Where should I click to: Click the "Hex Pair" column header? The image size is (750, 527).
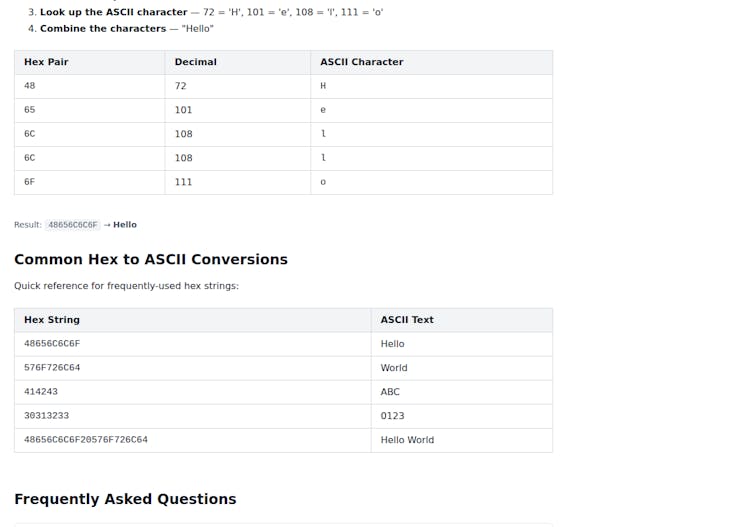coord(46,62)
